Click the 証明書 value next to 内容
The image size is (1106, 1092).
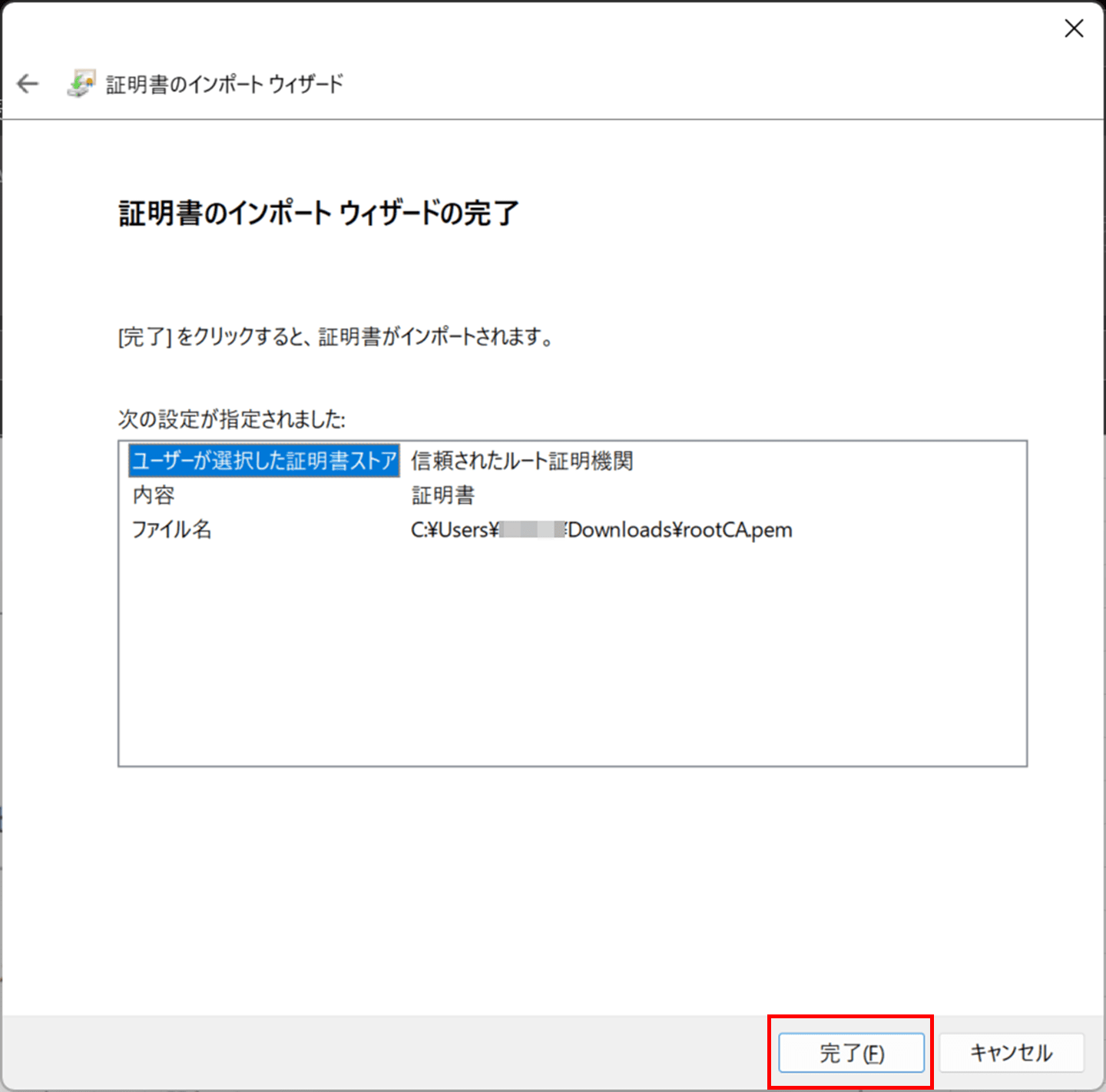click(442, 495)
